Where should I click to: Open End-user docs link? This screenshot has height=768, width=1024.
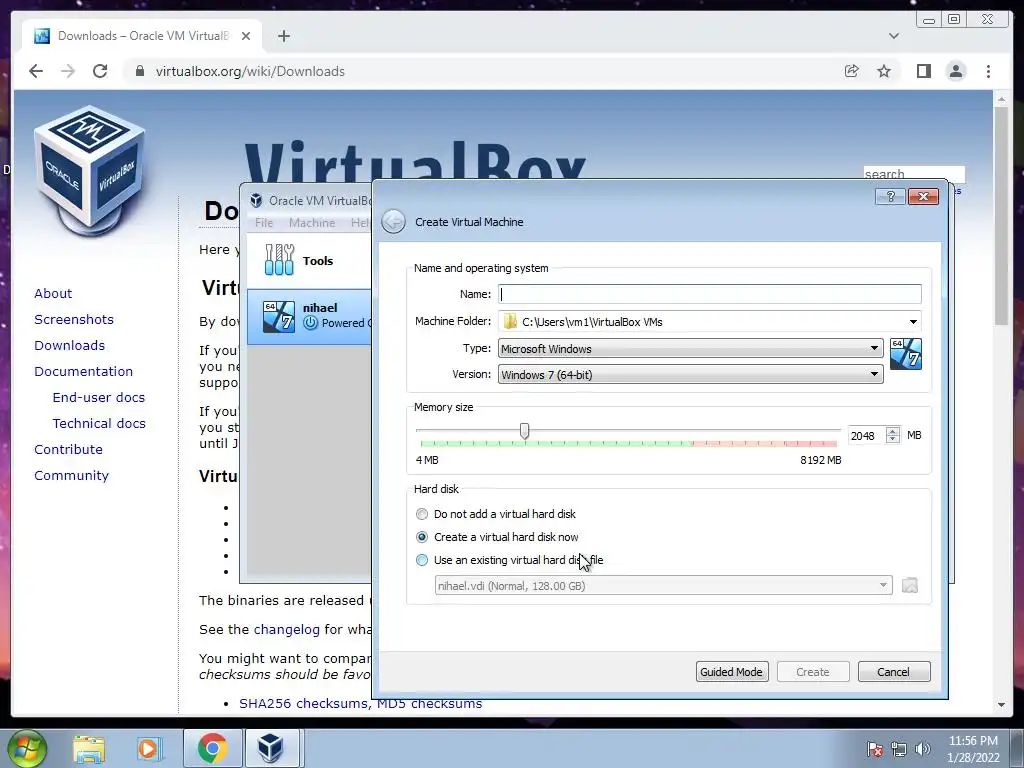(x=99, y=398)
